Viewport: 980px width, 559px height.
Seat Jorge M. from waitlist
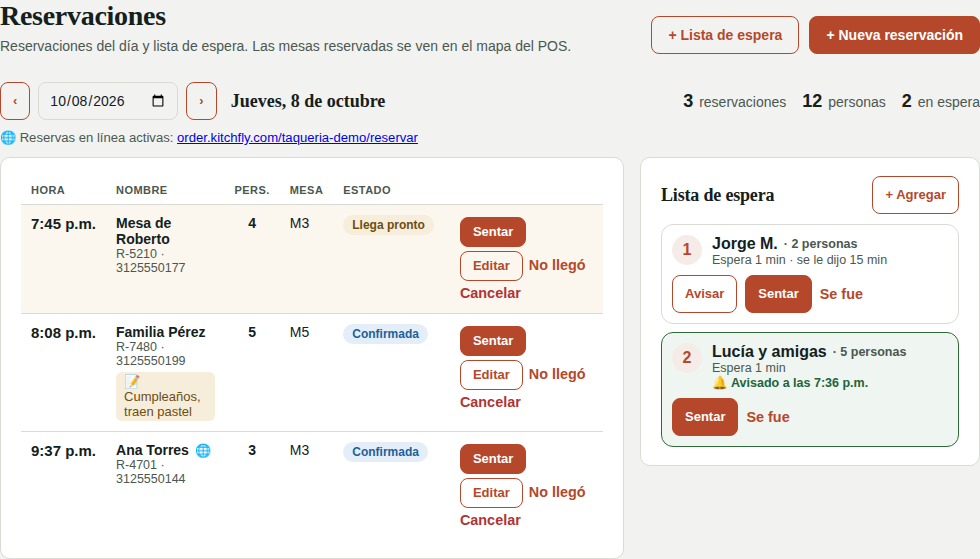tap(778, 294)
